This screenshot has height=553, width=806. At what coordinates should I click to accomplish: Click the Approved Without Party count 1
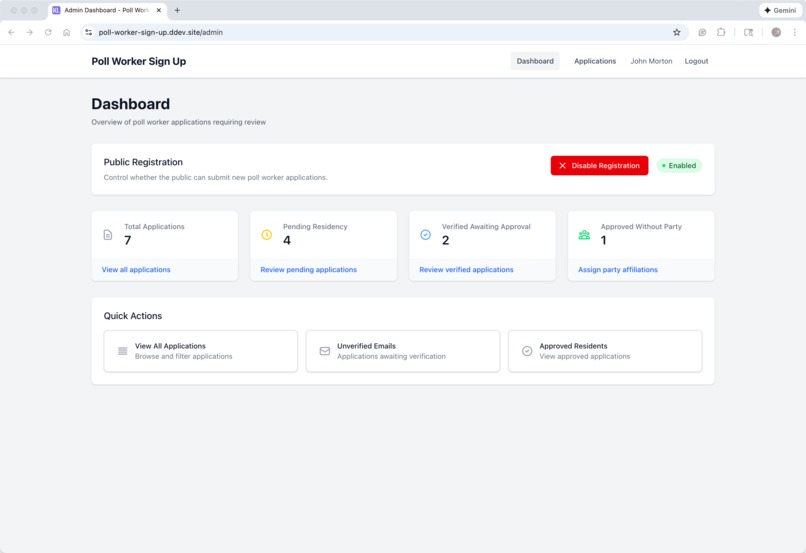point(603,240)
